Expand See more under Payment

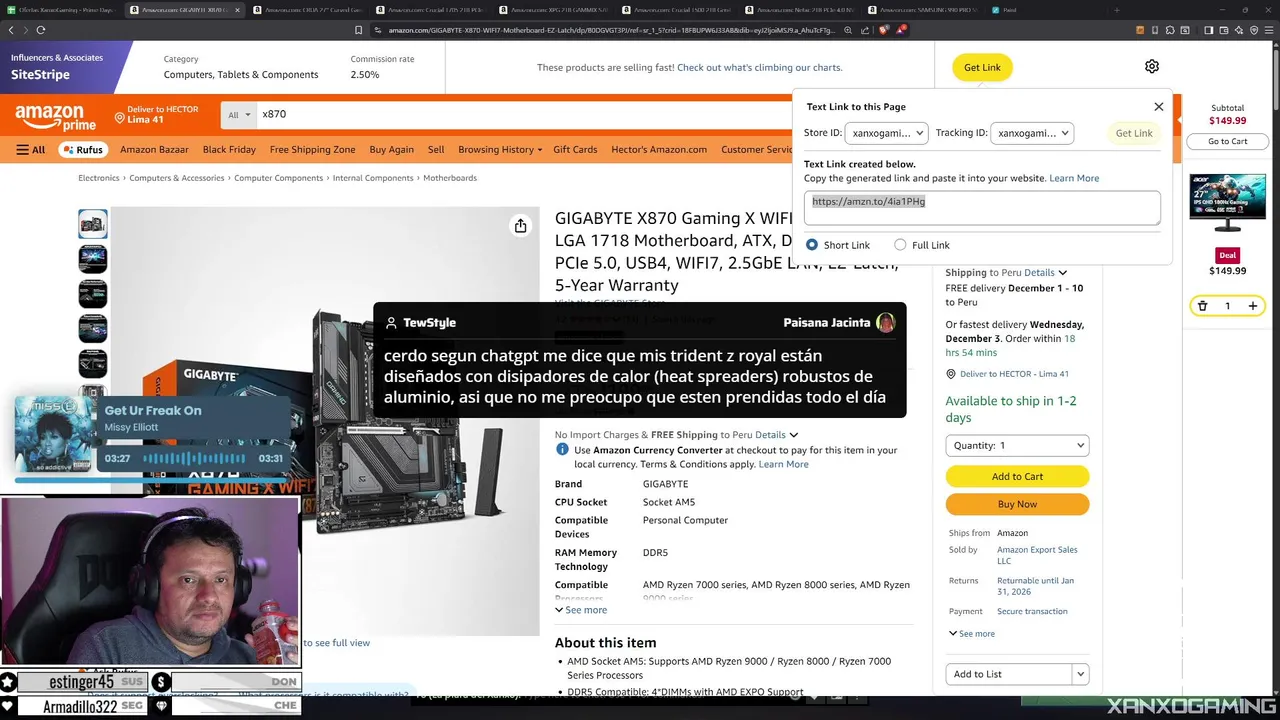(972, 633)
